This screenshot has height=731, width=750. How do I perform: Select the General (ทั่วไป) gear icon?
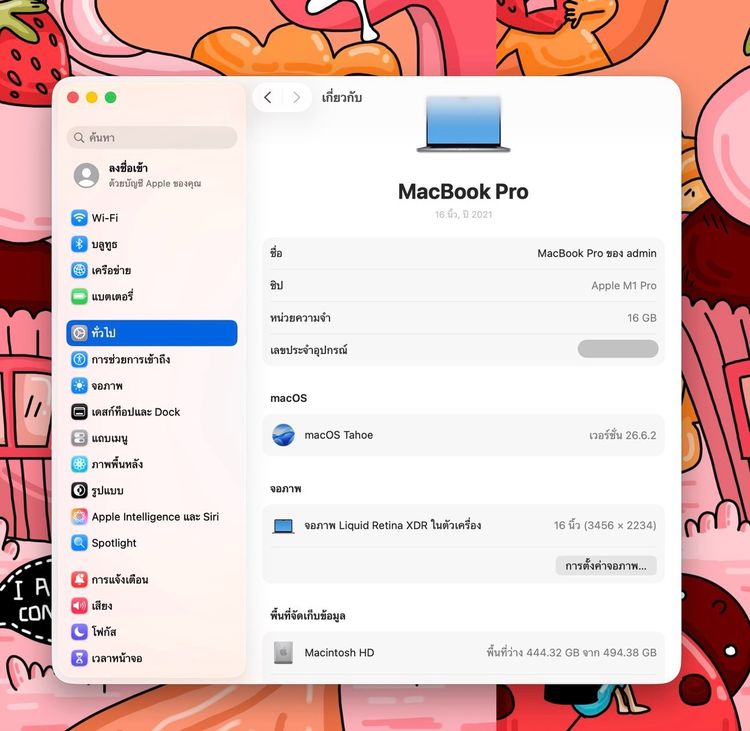click(79, 333)
